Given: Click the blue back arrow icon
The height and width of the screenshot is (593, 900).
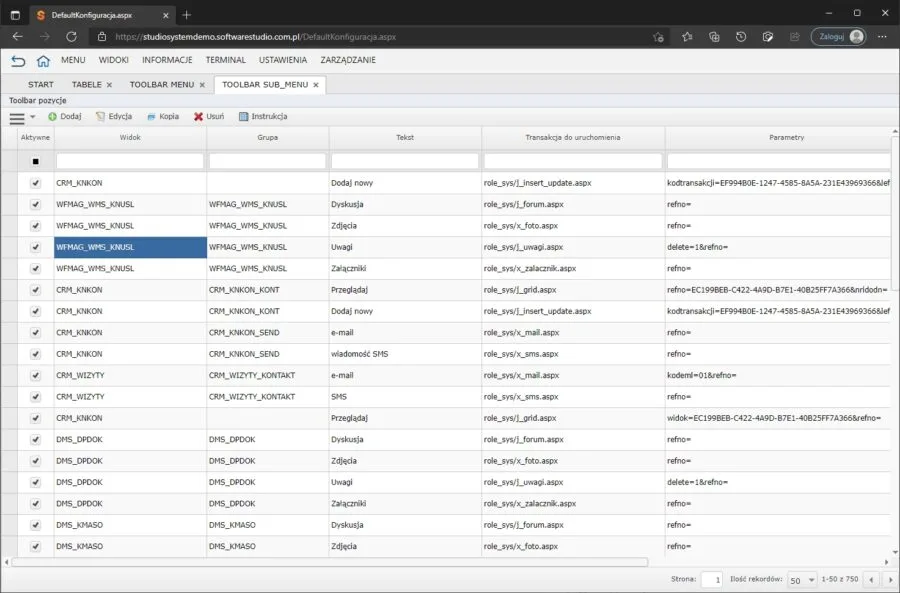Looking at the screenshot, I should click(18, 60).
